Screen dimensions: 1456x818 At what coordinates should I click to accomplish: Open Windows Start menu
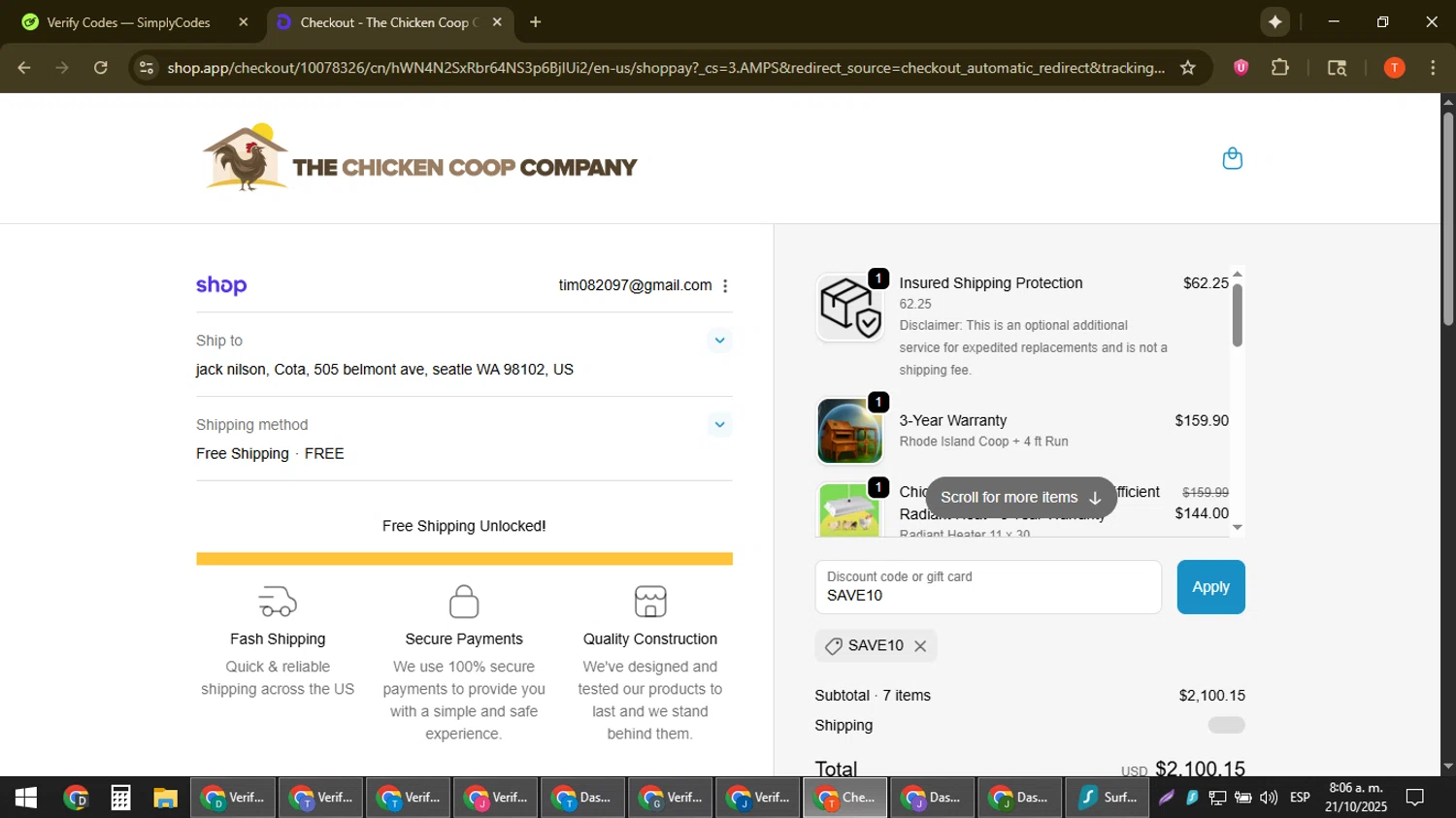26,798
